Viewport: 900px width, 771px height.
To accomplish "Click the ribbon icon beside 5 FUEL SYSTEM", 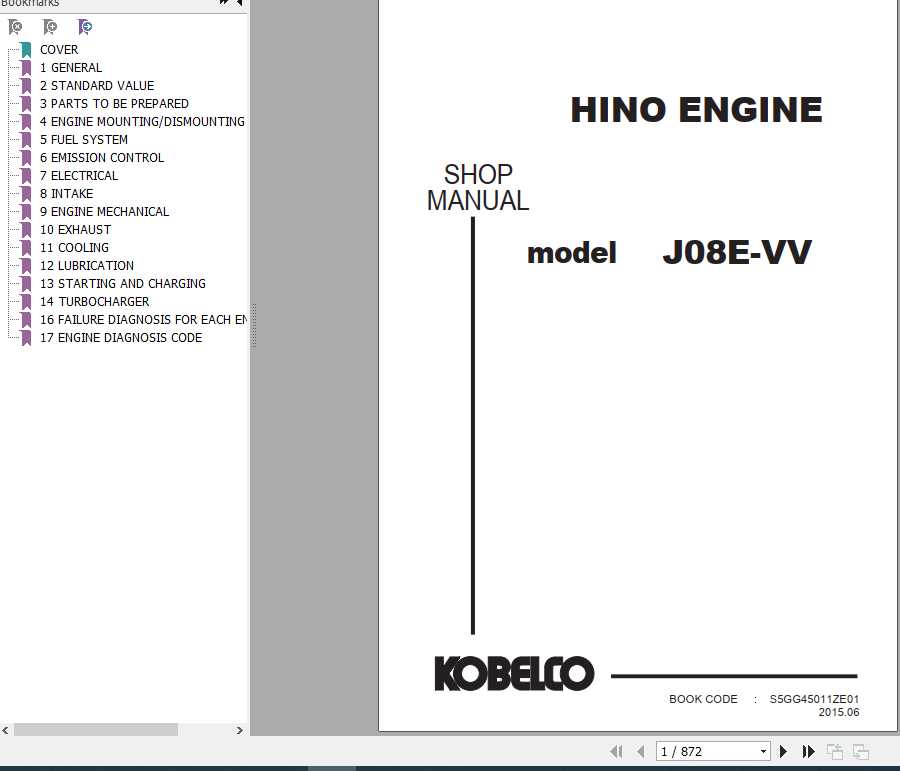I will [26, 140].
